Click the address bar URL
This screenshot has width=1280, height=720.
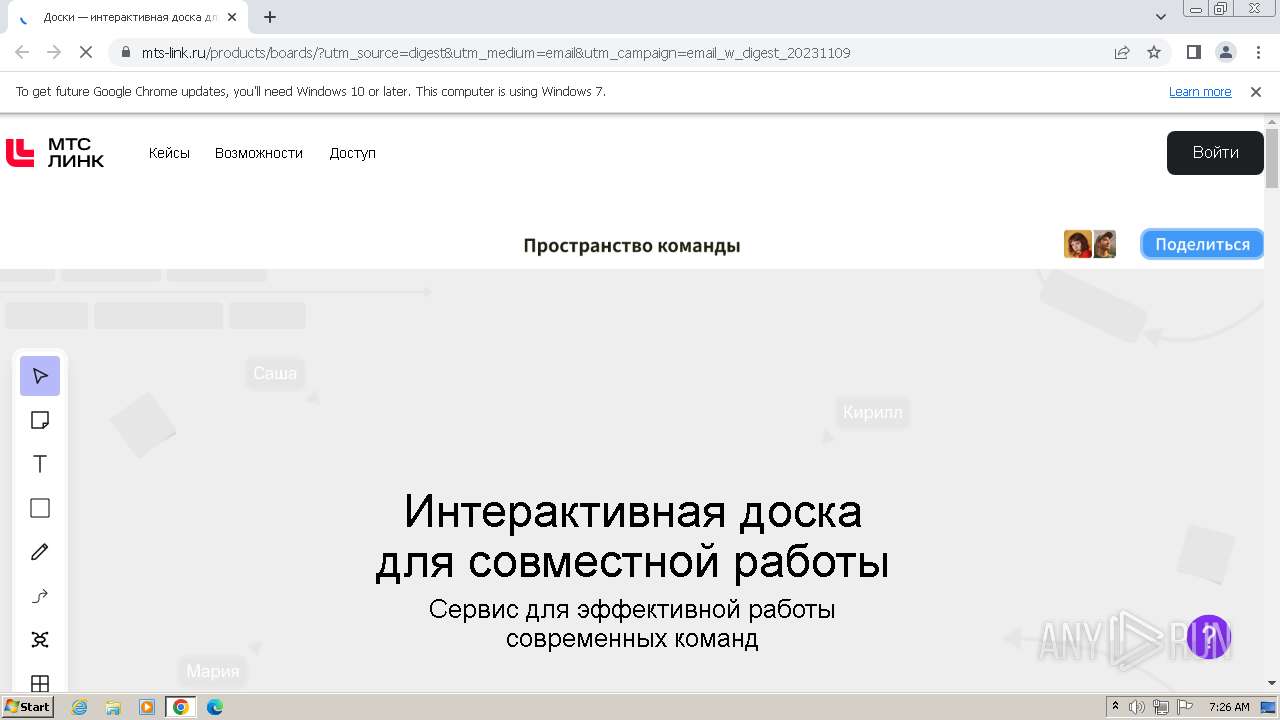(x=496, y=52)
